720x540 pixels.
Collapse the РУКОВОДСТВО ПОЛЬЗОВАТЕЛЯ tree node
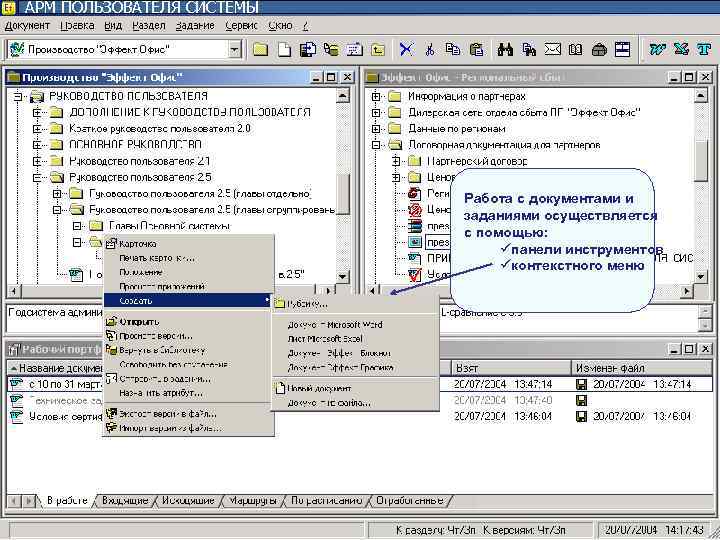[18, 96]
